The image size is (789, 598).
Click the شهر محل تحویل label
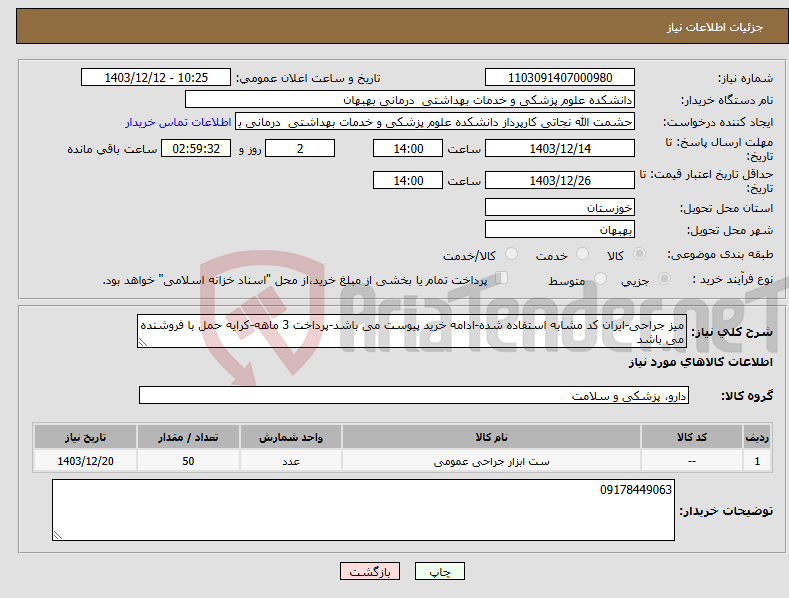(730, 230)
